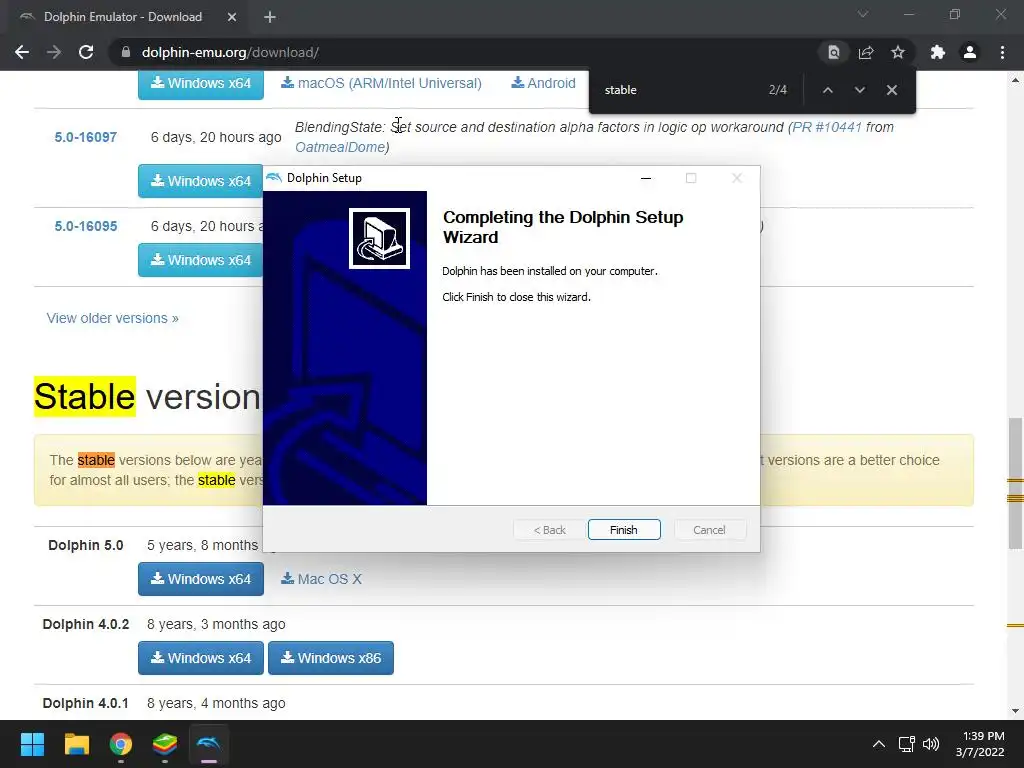1024x768 pixels.
Task: Click the page vertical scrollbar thumb
Action: [x=1015, y=483]
